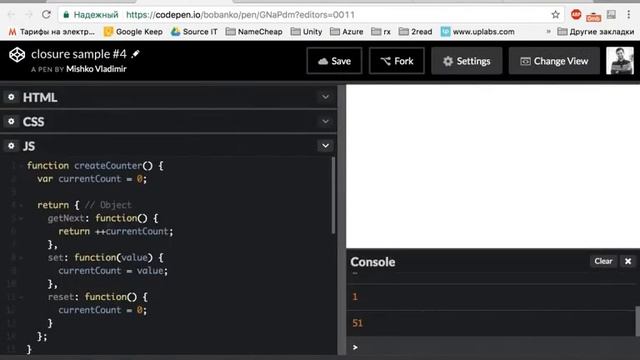The height and width of the screenshot is (360, 640).
Task: Open user avatar menu
Action: point(620,60)
